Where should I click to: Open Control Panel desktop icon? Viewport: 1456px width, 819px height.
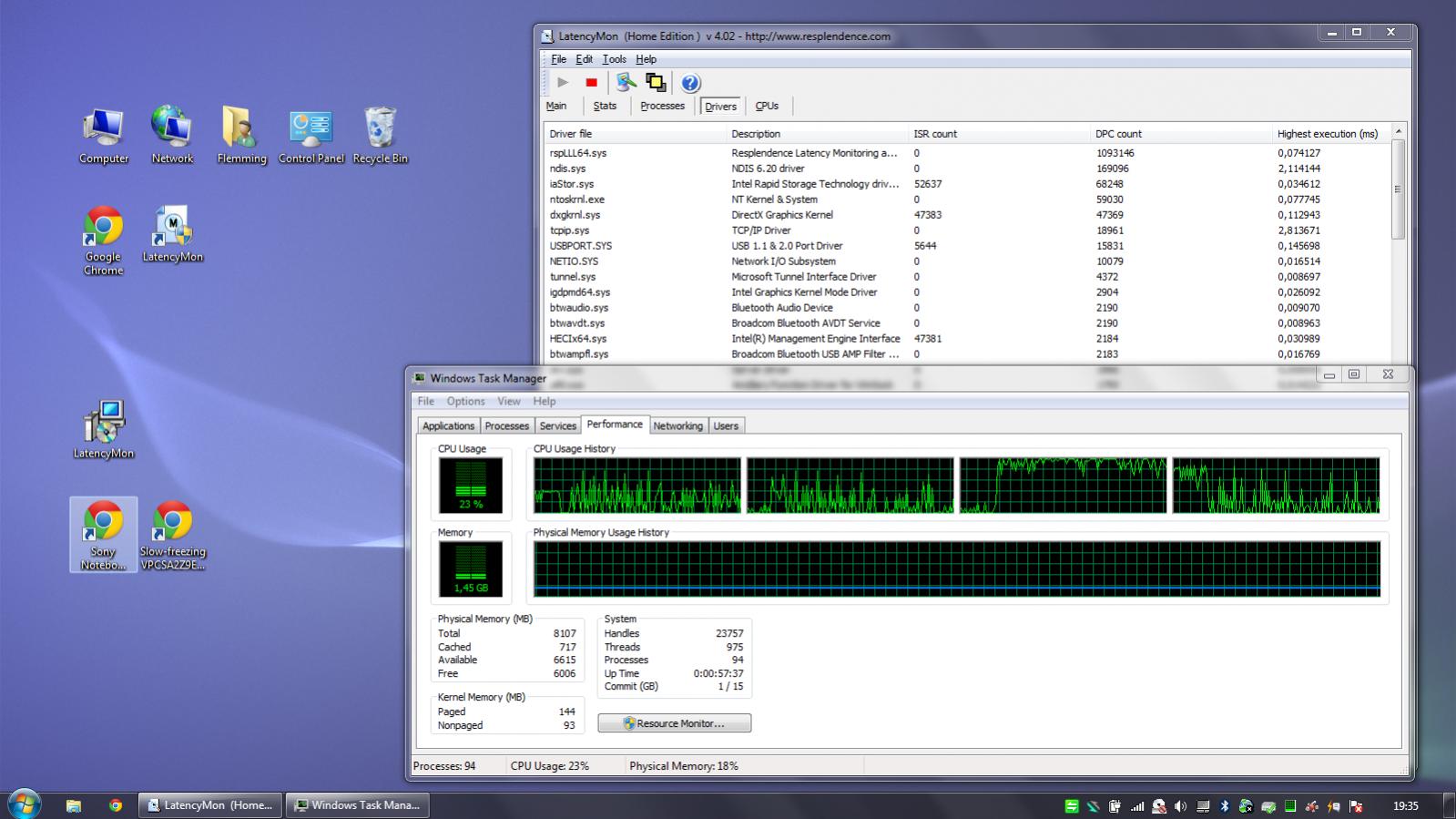[311, 135]
